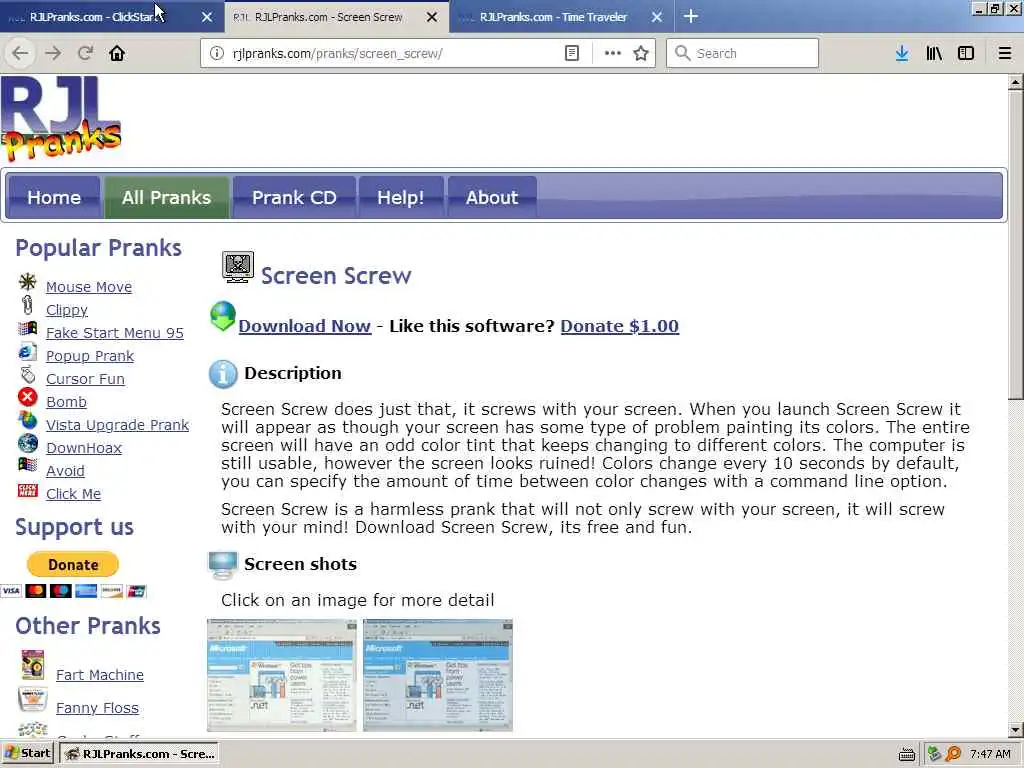The image size is (1024, 768).
Task: Open the Popup Prank link
Action: 89,355
